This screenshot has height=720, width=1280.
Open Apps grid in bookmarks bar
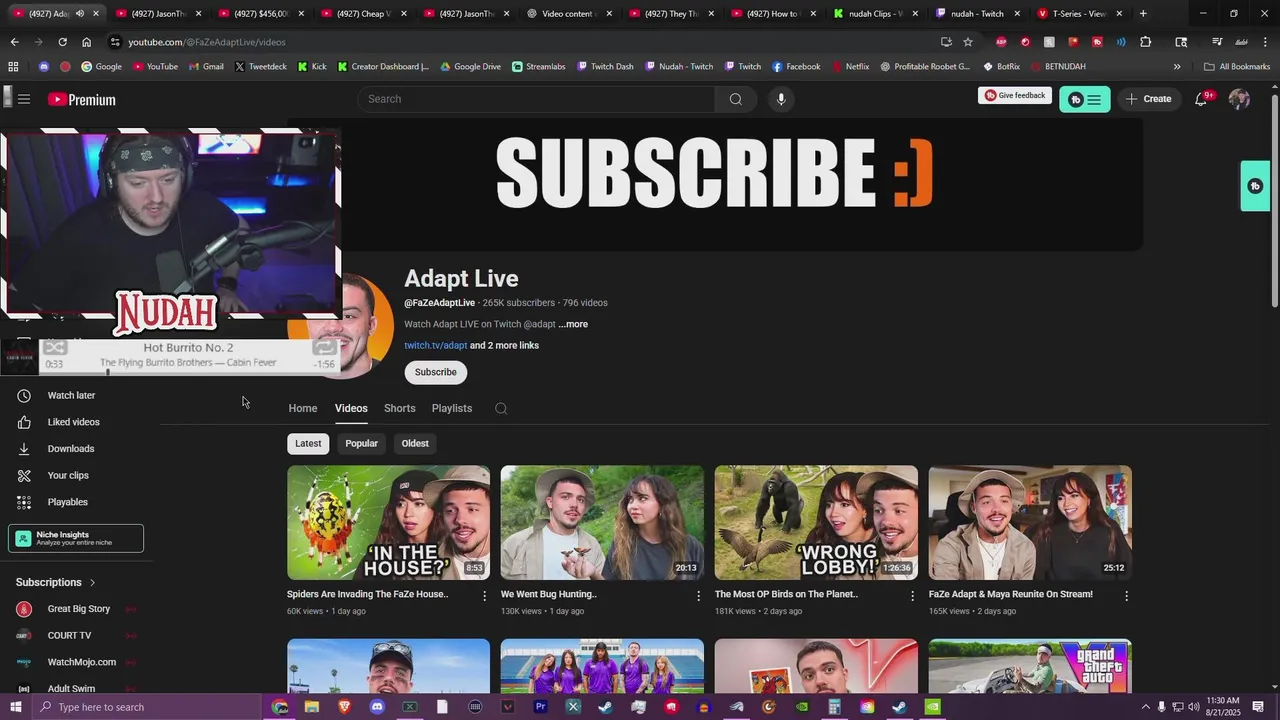tap(13, 66)
